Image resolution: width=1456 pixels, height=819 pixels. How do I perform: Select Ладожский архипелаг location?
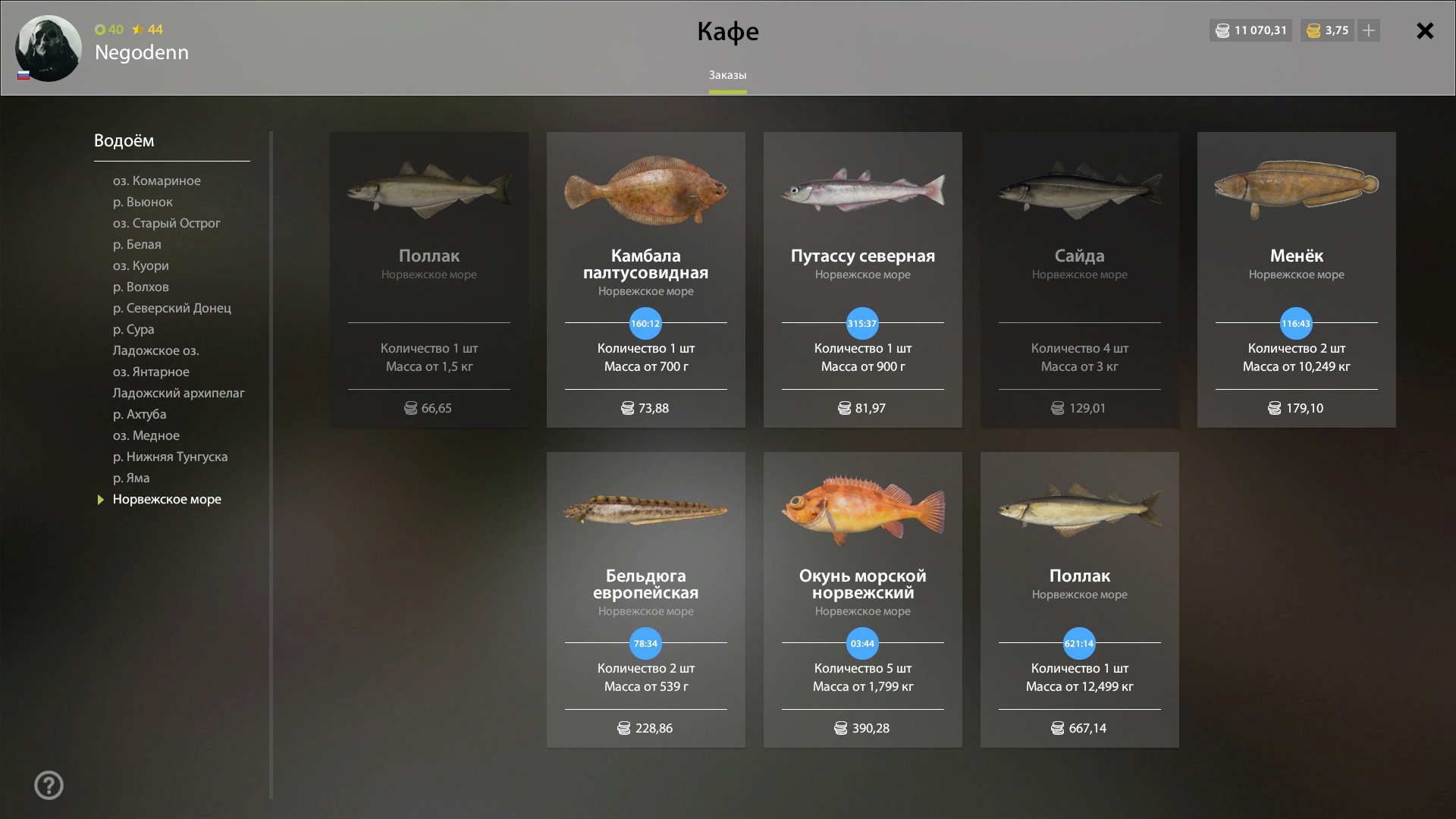[179, 393]
